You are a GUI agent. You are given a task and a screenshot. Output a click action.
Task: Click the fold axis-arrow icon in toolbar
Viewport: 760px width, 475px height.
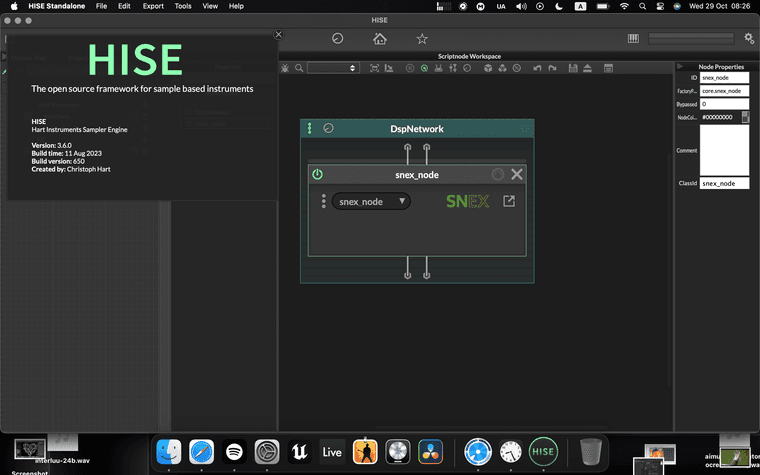point(389,68)
